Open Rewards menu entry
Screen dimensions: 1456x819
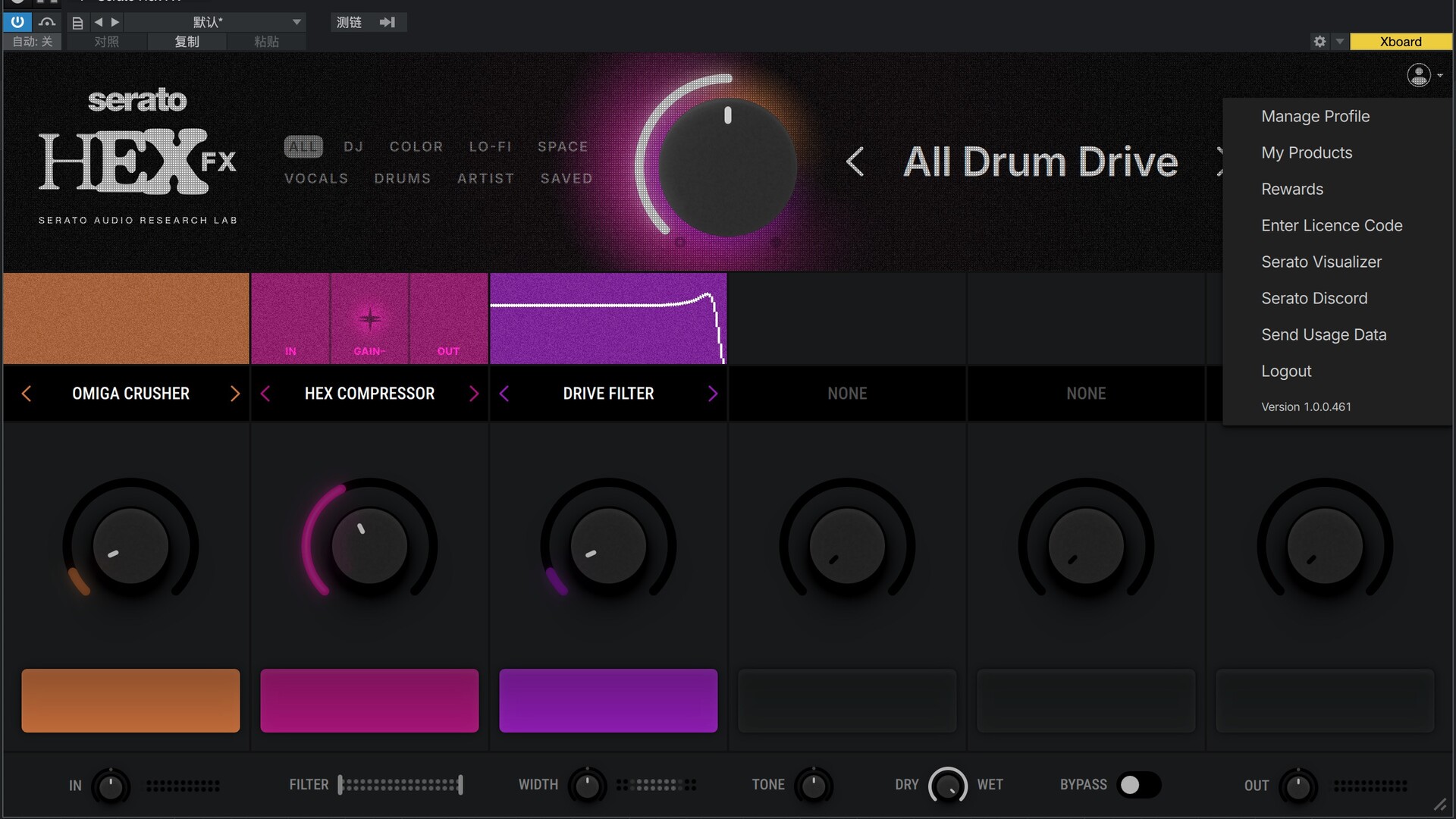pyautogui.click(x=1292, y=189)
